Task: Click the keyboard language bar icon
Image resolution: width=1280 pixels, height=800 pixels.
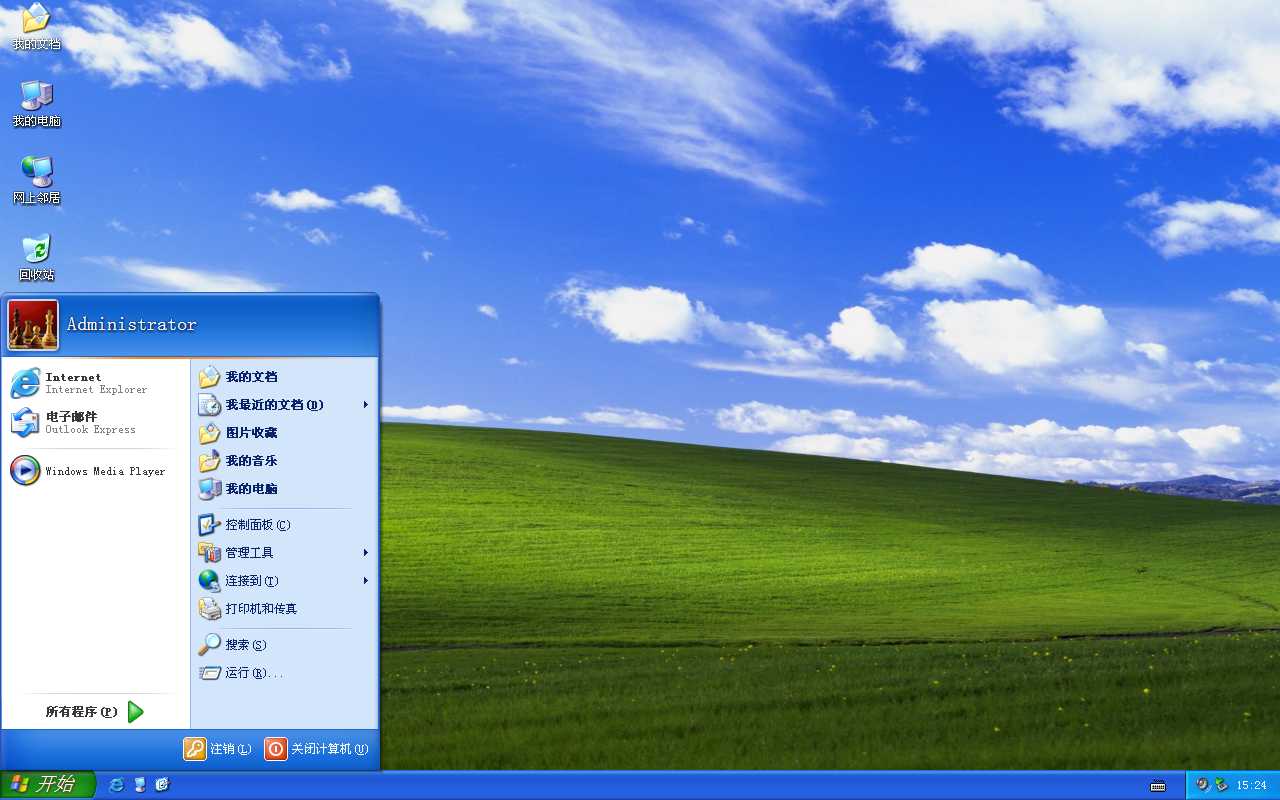Action: click(x=1158, y=786)
